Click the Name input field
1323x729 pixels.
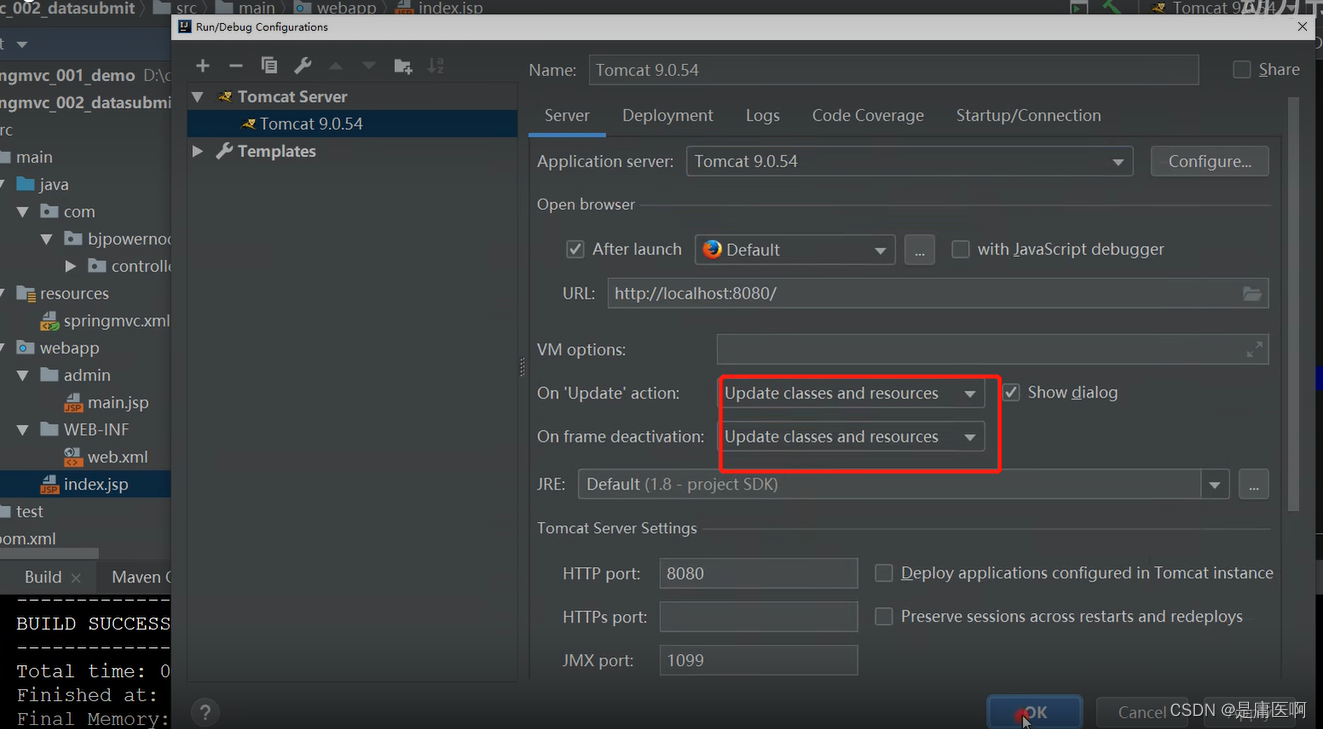pyautogui.click(x=893, y=70)
